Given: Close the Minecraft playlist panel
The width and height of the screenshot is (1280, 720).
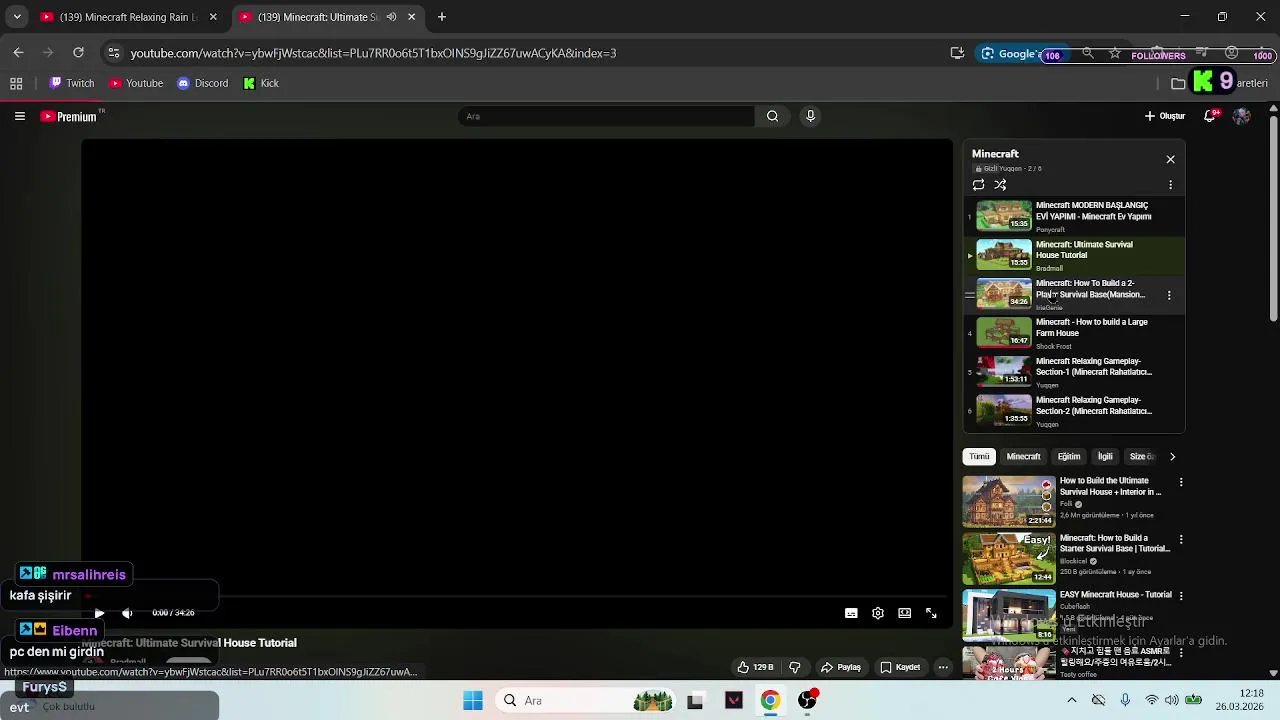Looking at the screenshot, I should click(x=1170, y=159).
